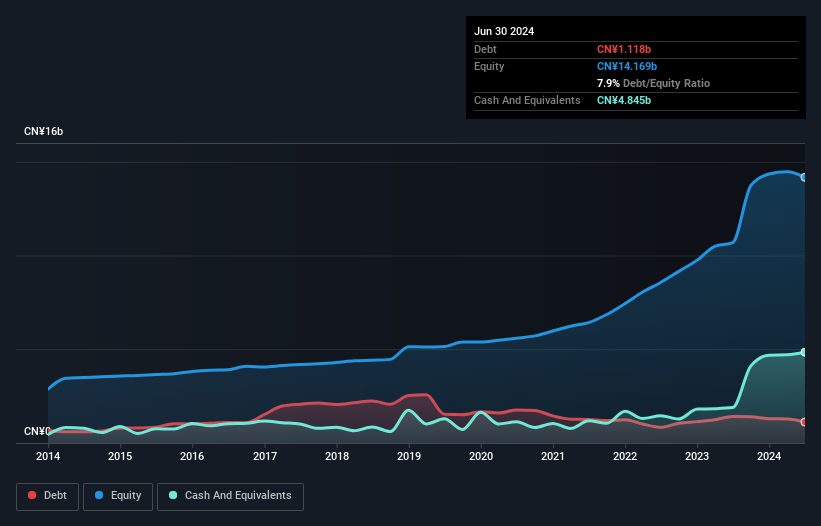
Task: Click the 2017 x-axis label
Action: [x=265, y=456]
